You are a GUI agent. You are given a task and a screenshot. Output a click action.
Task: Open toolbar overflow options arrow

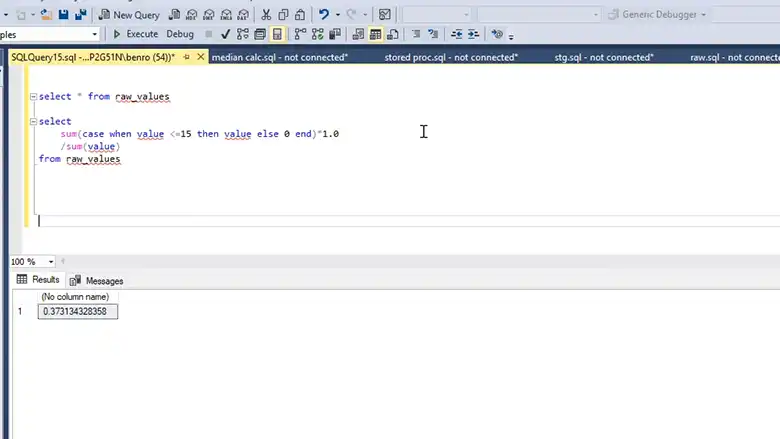point(511,36)
